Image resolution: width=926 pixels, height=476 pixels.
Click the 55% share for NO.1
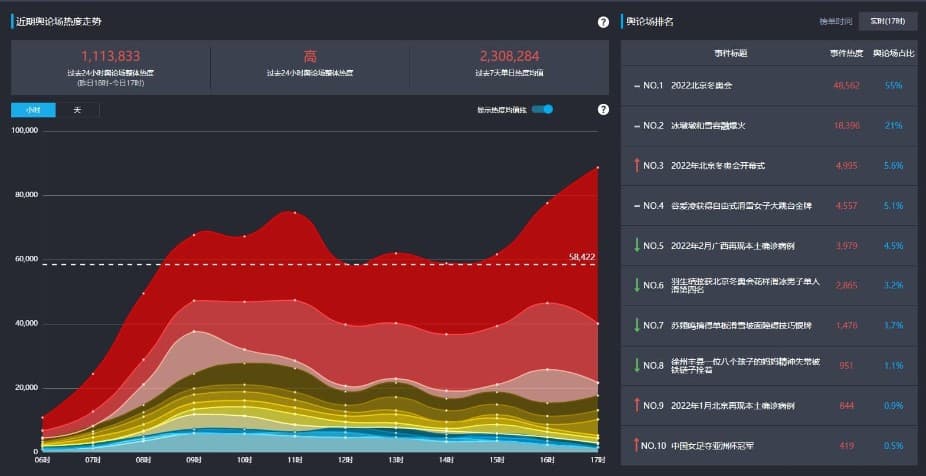(x=894, y=86)
